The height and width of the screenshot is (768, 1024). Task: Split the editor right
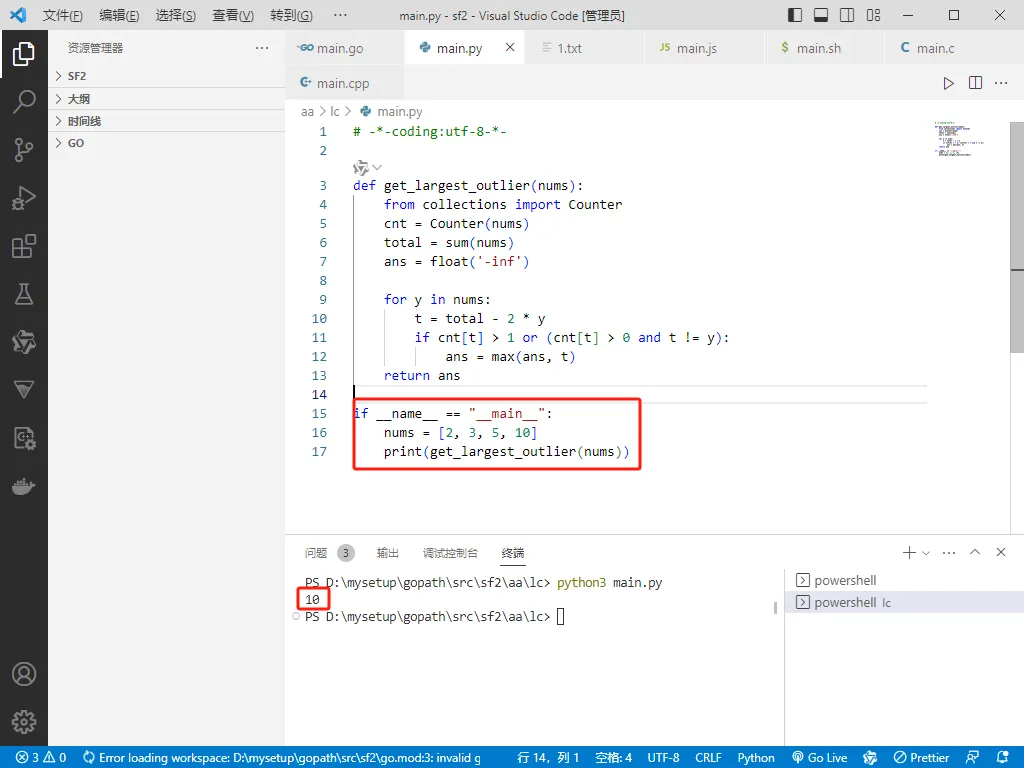click(x=975, y=83)
